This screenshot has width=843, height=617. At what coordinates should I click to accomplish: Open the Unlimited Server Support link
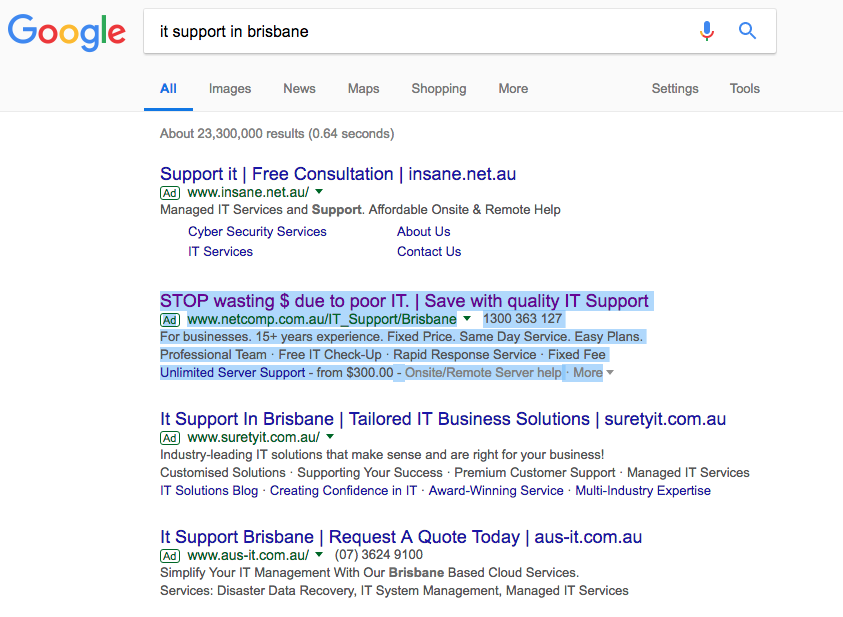(x=232, y=372)
